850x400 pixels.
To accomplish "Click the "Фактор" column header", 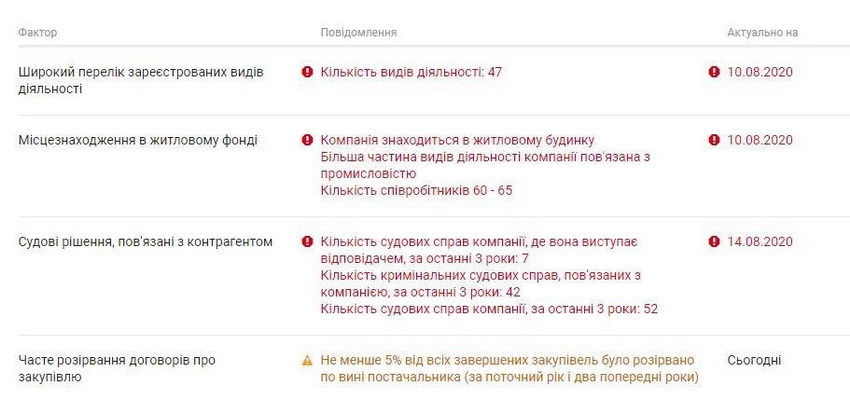I will [x=38, y=32].
